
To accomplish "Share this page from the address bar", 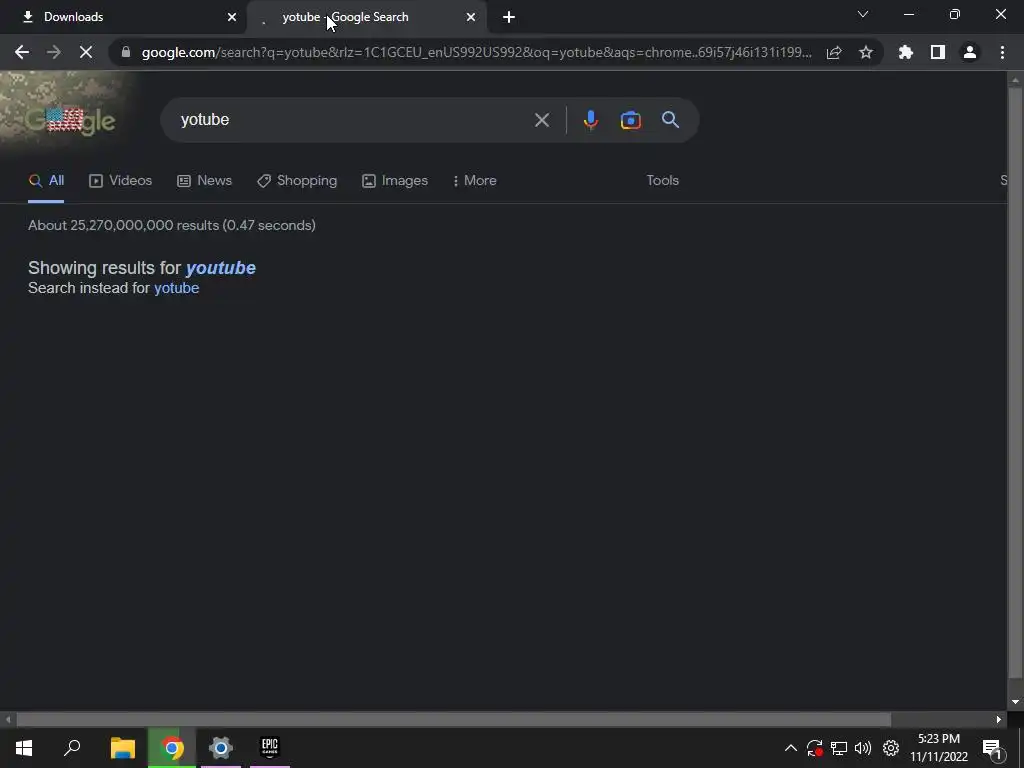I will click(834, 52).
